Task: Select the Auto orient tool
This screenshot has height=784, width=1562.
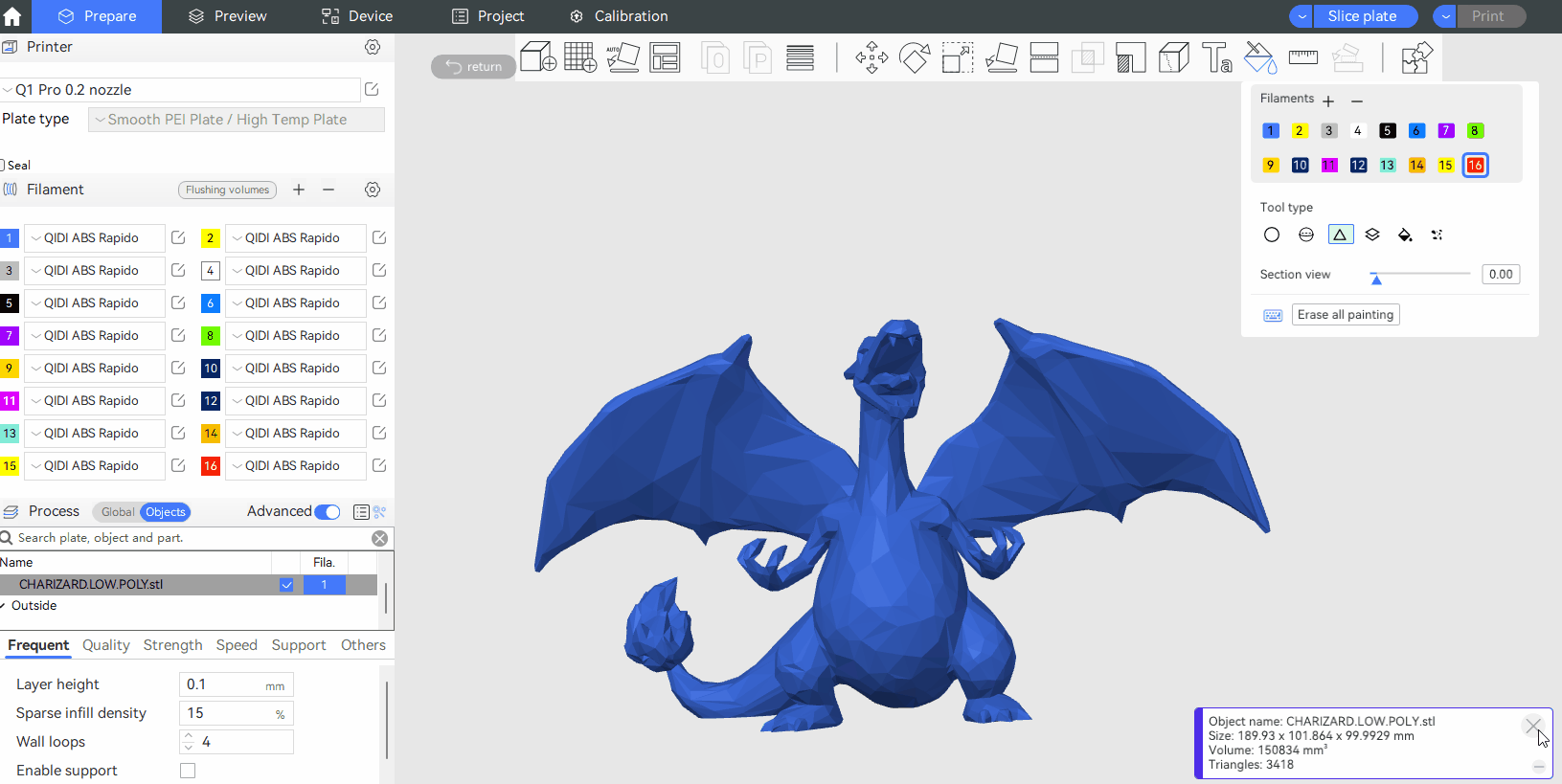Action: pyautogui.click(x=623, y=57)
